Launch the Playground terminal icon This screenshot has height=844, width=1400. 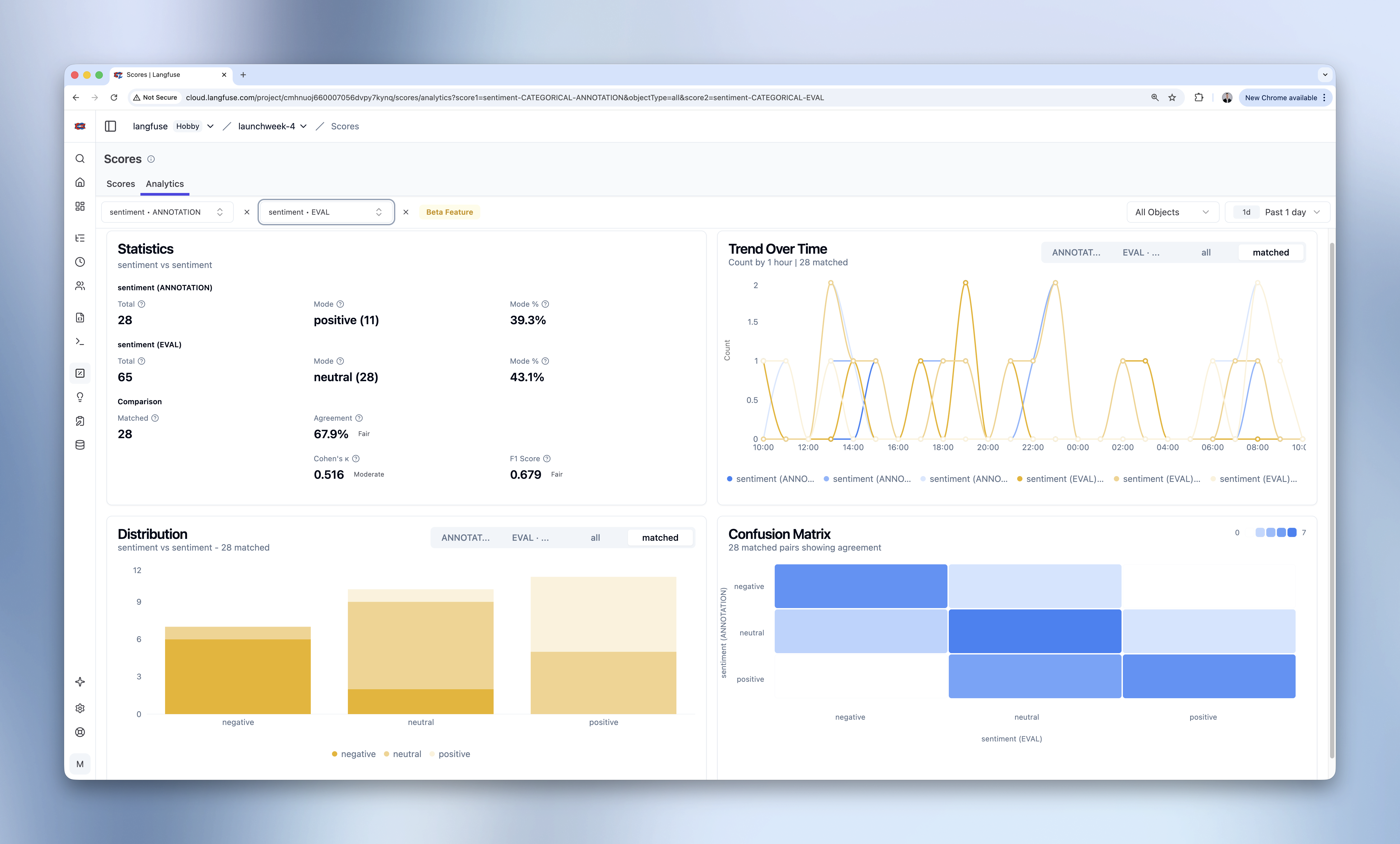(x=79, y=341)
